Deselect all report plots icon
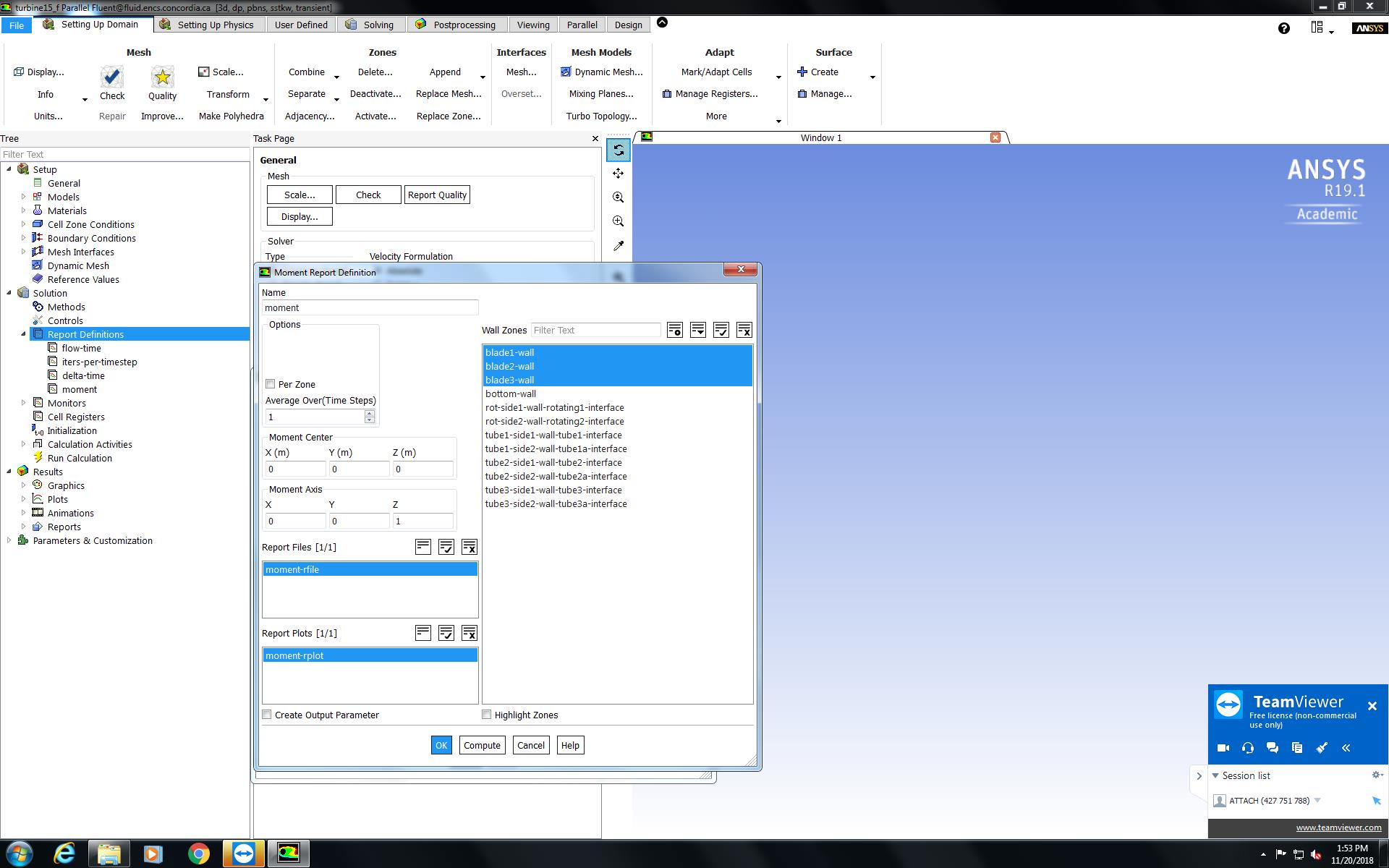This screenshot has height=868, width=1389. tap(469, 634)
